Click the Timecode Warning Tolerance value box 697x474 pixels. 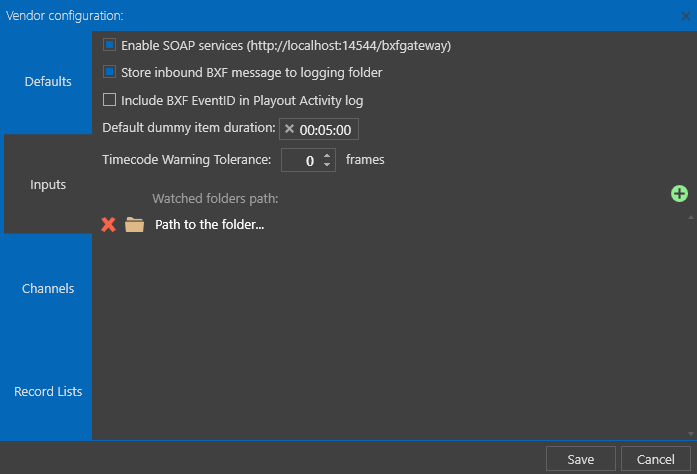(x=308, y=160)
